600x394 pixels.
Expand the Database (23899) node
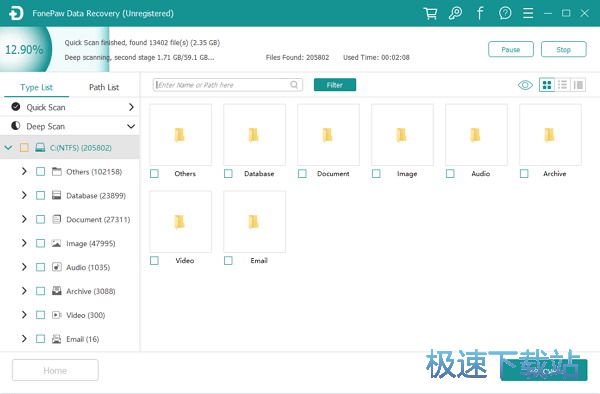click(24, 195)
